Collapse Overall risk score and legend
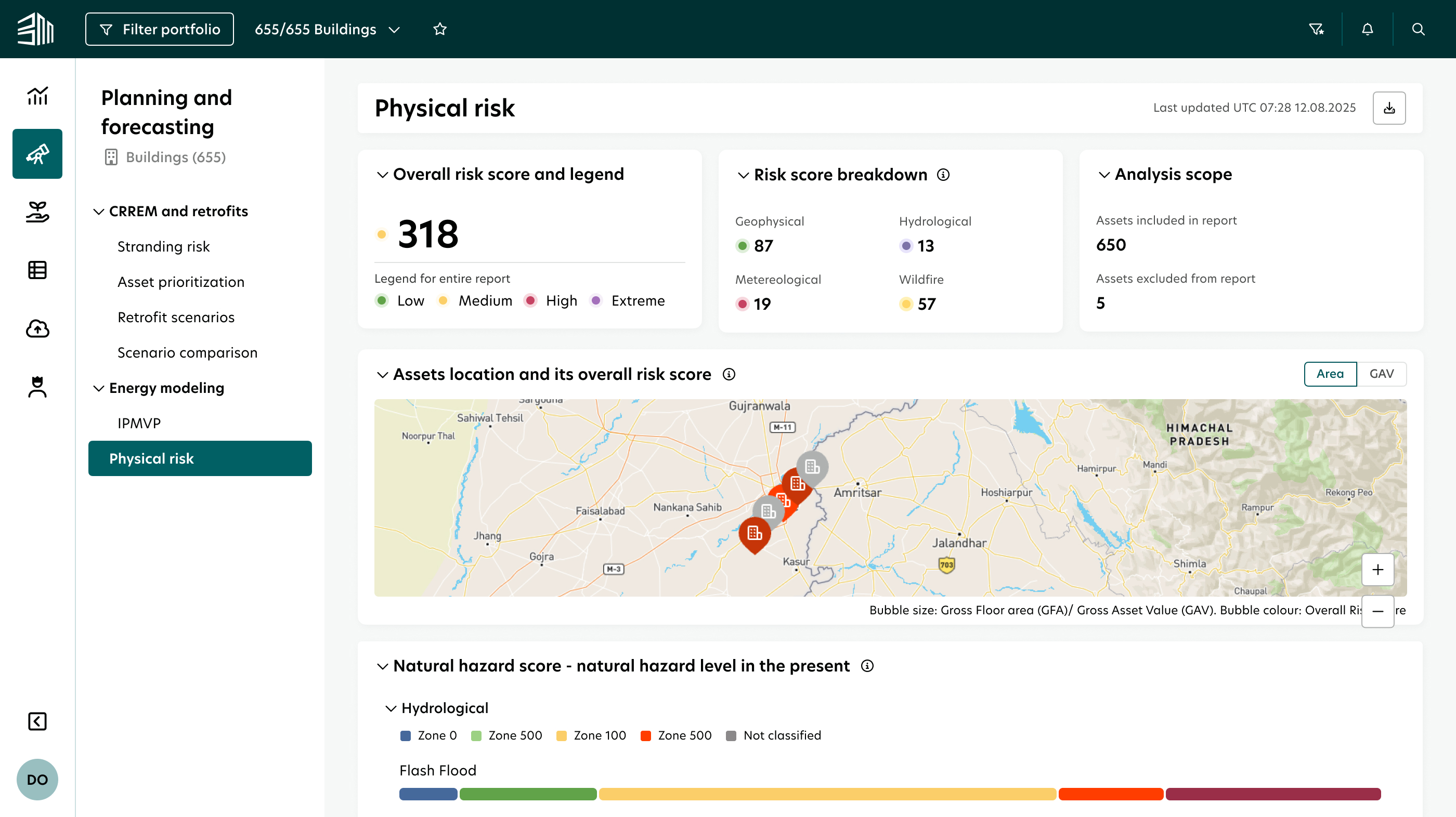1456x817 pixels. tap(383, 175)
